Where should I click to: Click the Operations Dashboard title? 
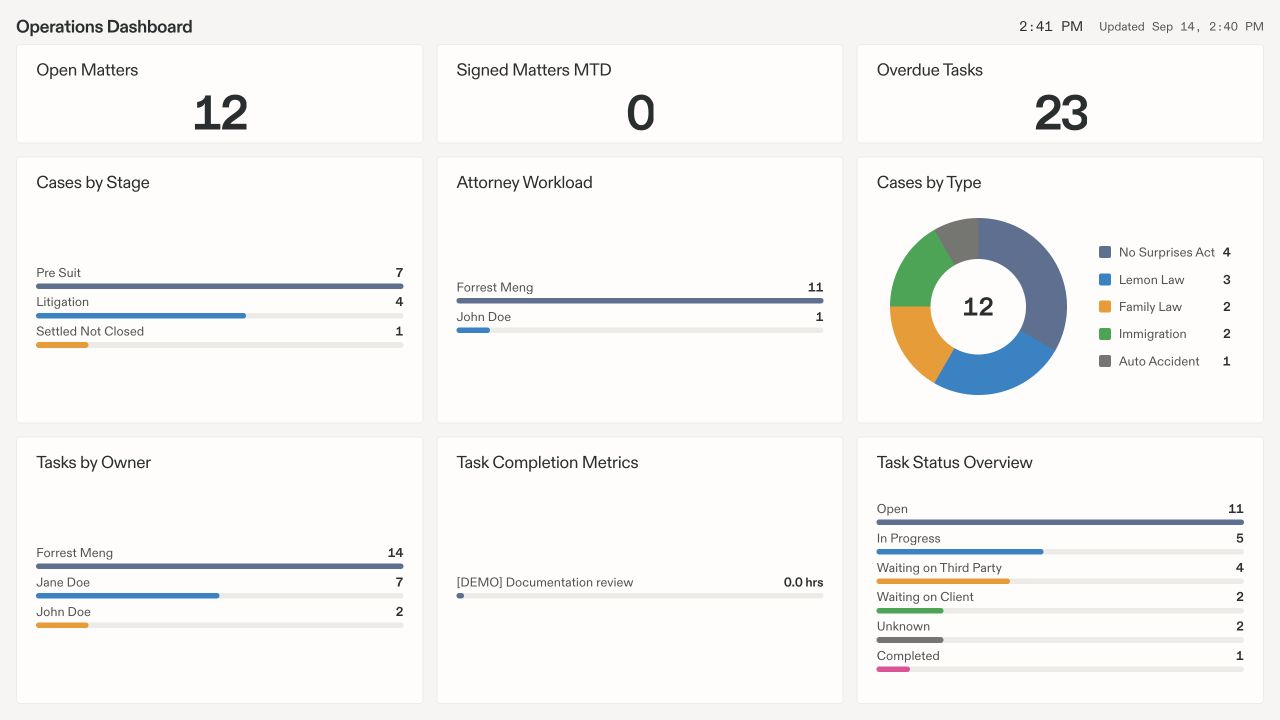104,27
